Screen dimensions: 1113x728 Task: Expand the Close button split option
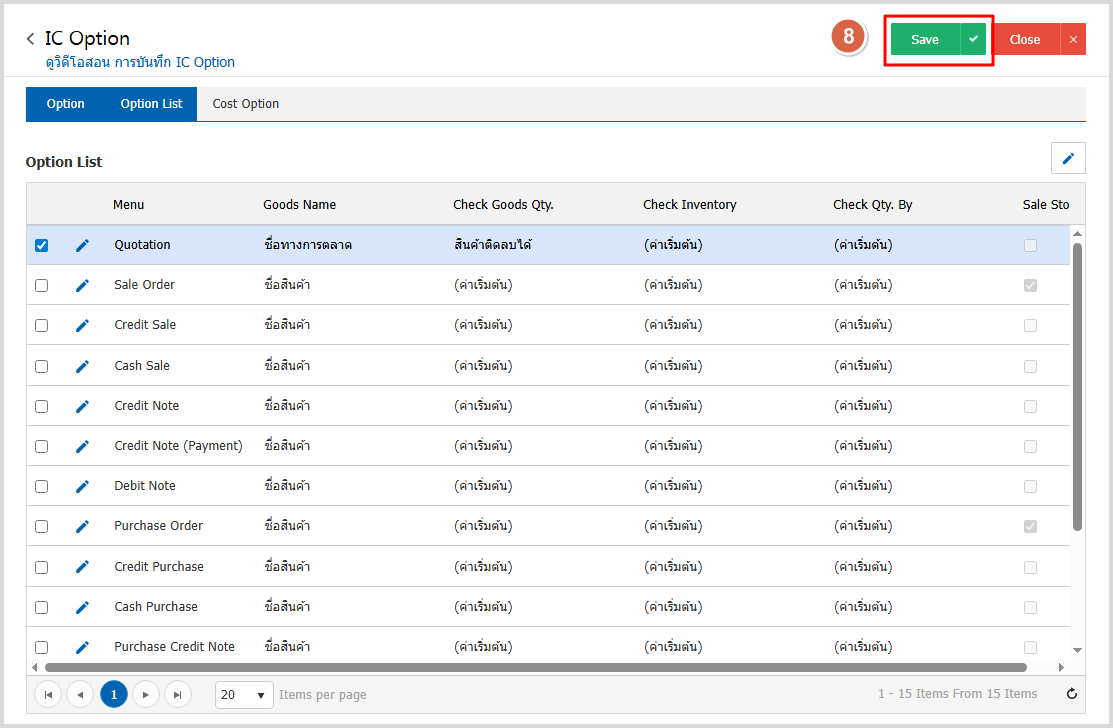pos(1073,39)
